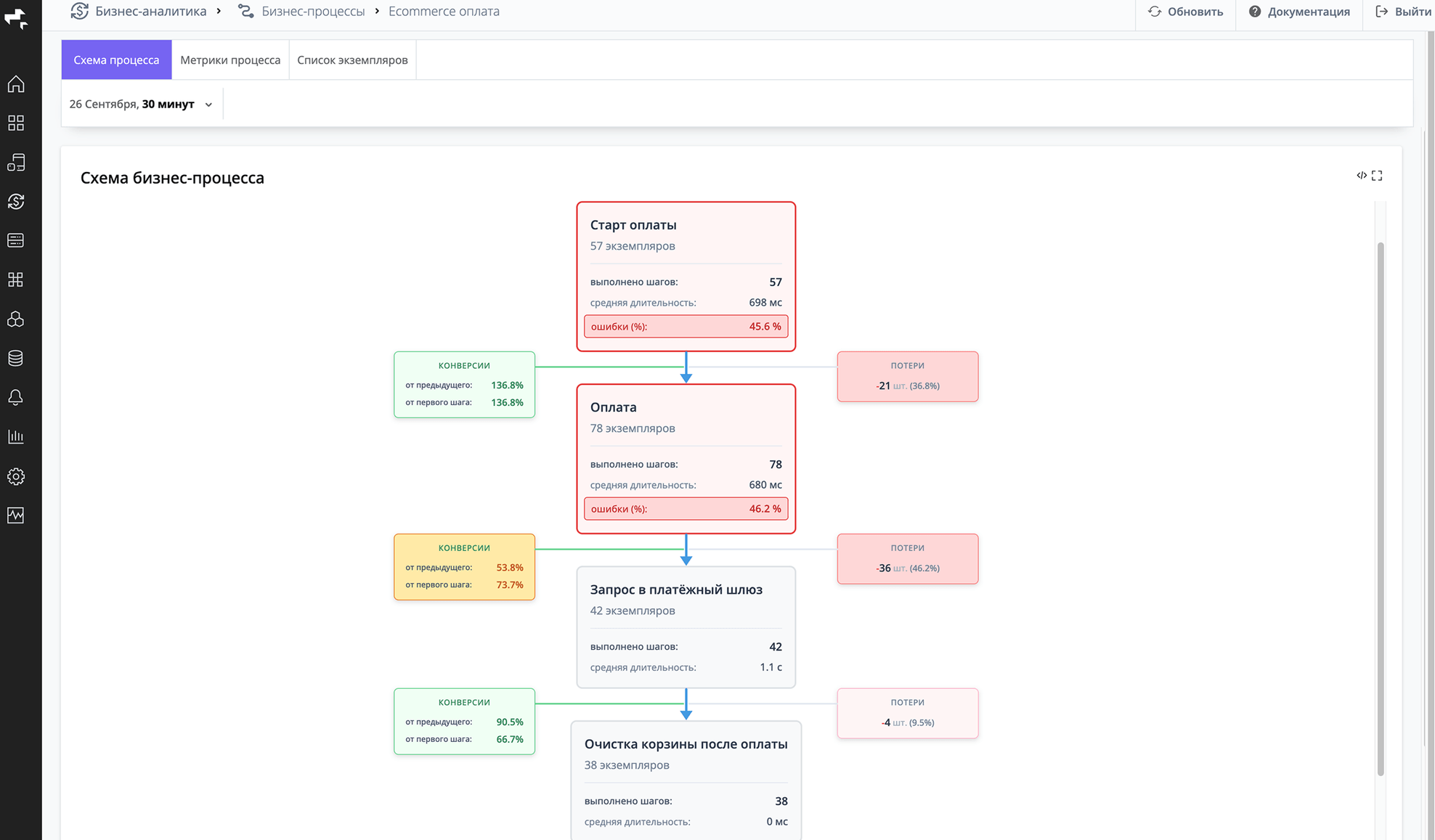Select the Старт оплаты process step card
The image size is (1435, 840).
[x=686, y=277]
